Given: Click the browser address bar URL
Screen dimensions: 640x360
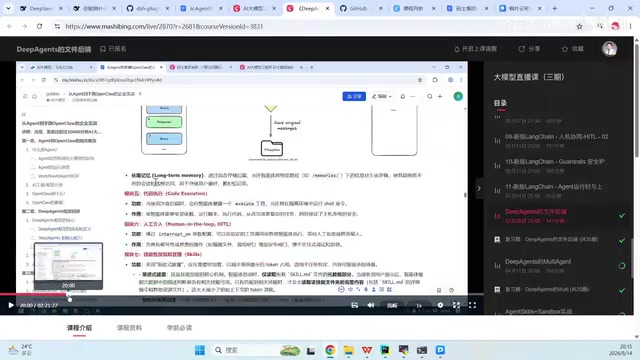Looking at the screenshot, I should click(x=164, y=26).
